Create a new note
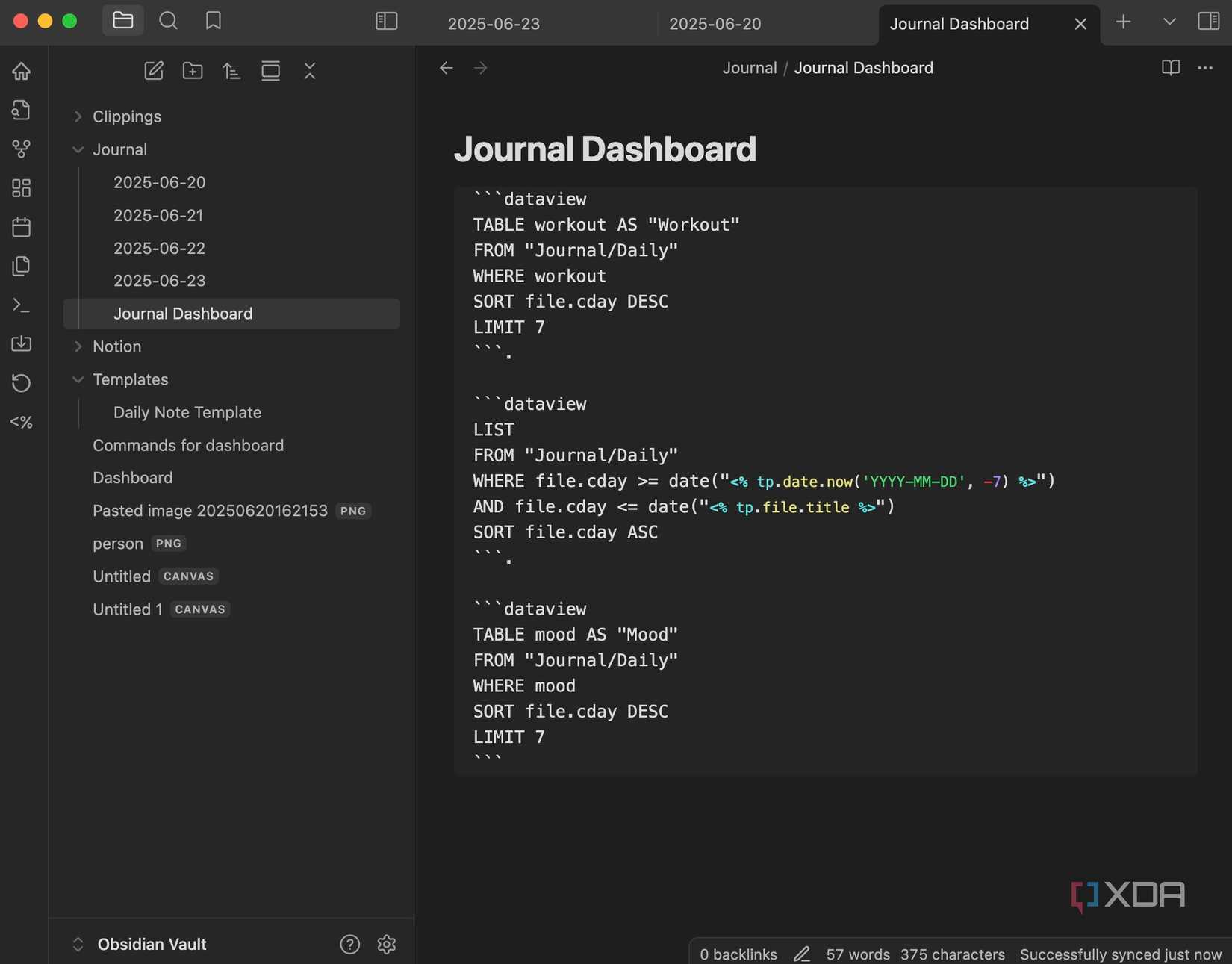Screen dimensions: 1232x964 (154, 71)
